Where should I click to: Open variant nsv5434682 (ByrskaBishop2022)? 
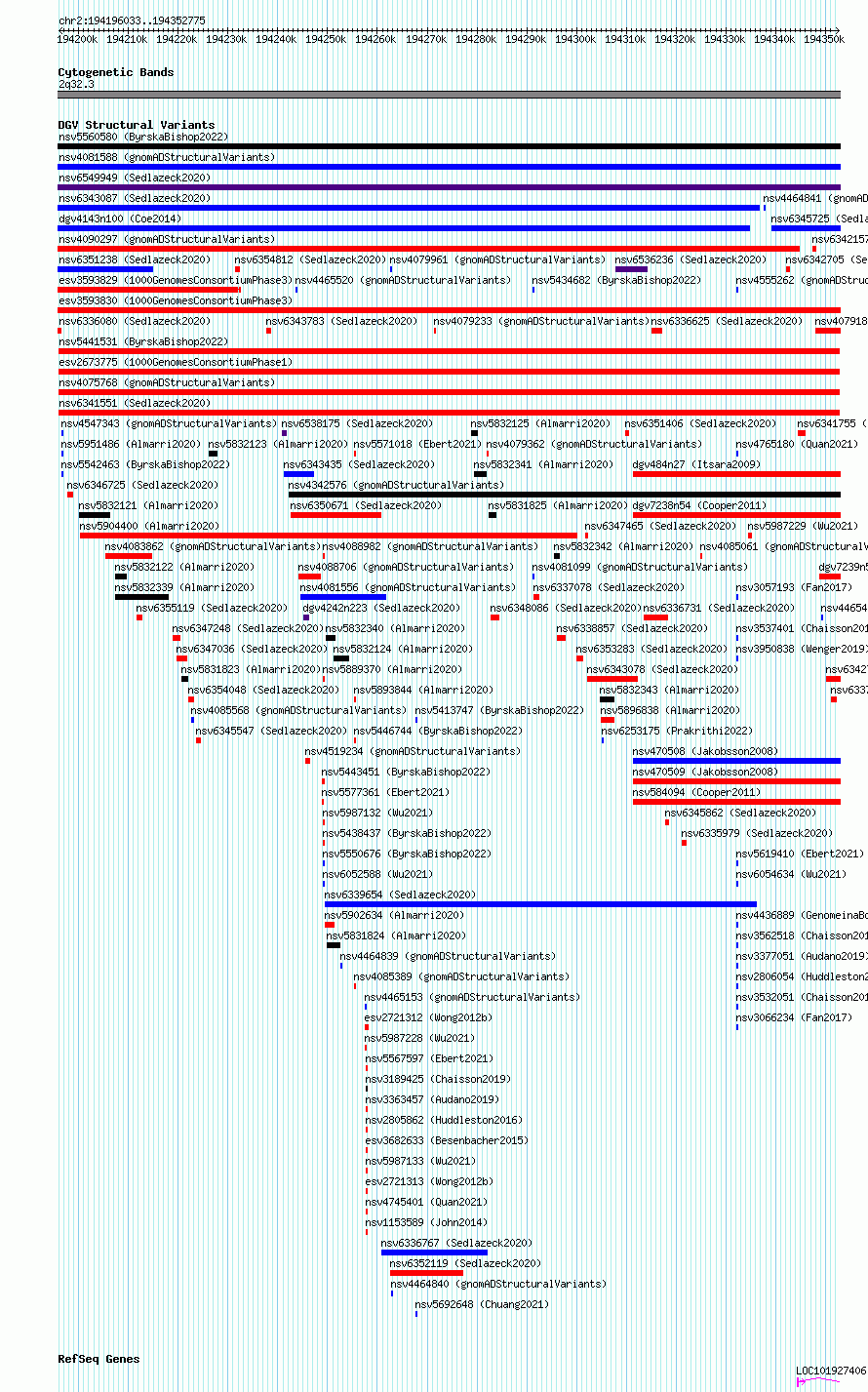click(x=616, y=280)
